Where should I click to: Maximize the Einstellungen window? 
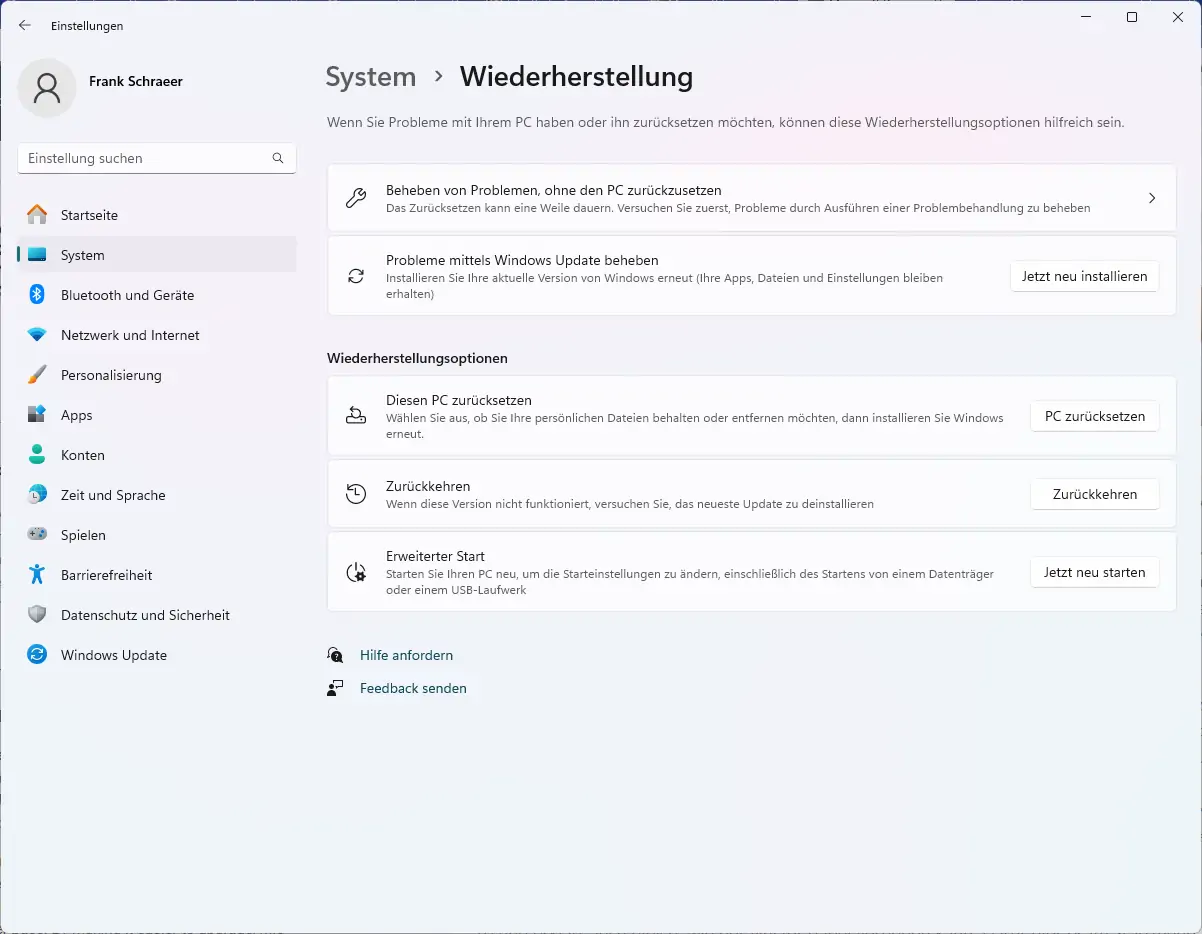[1131, 17]
